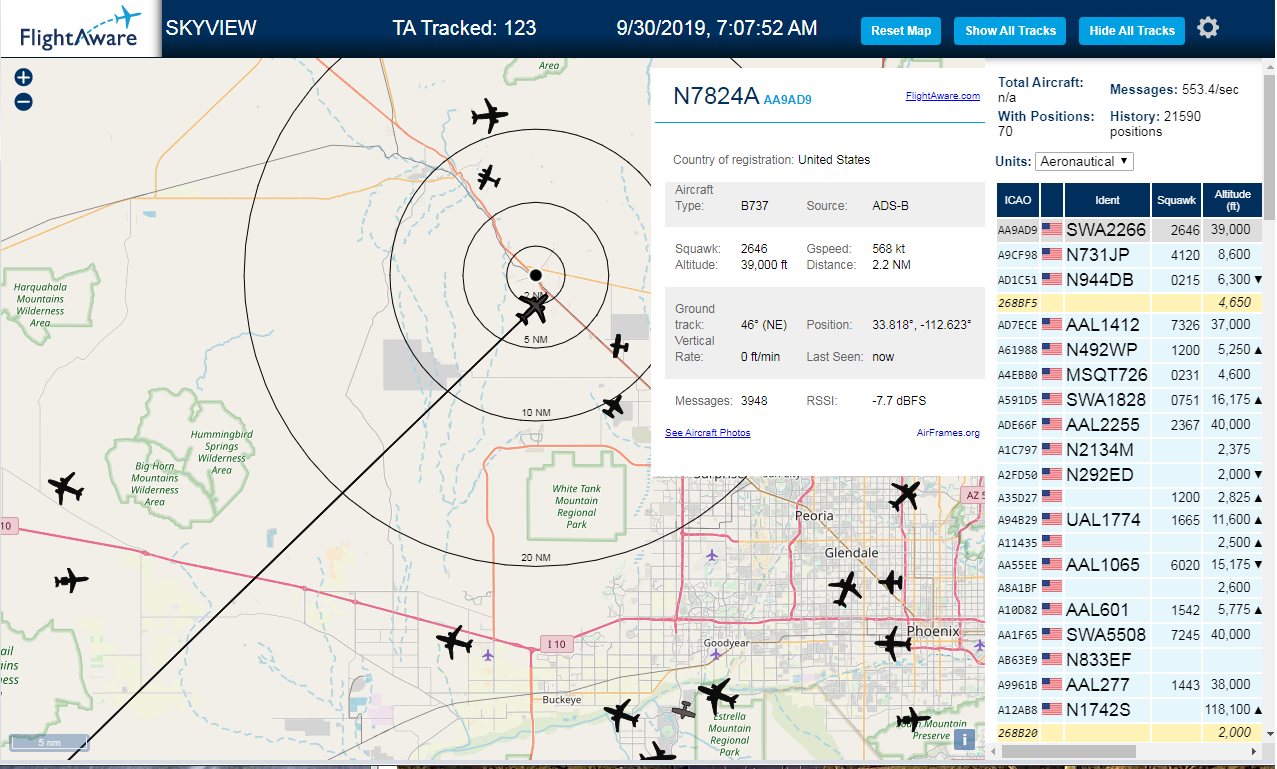Select the N2134M aircraft row
1277x769 pixels.
pyautogui.click(x=1129, y=450)
